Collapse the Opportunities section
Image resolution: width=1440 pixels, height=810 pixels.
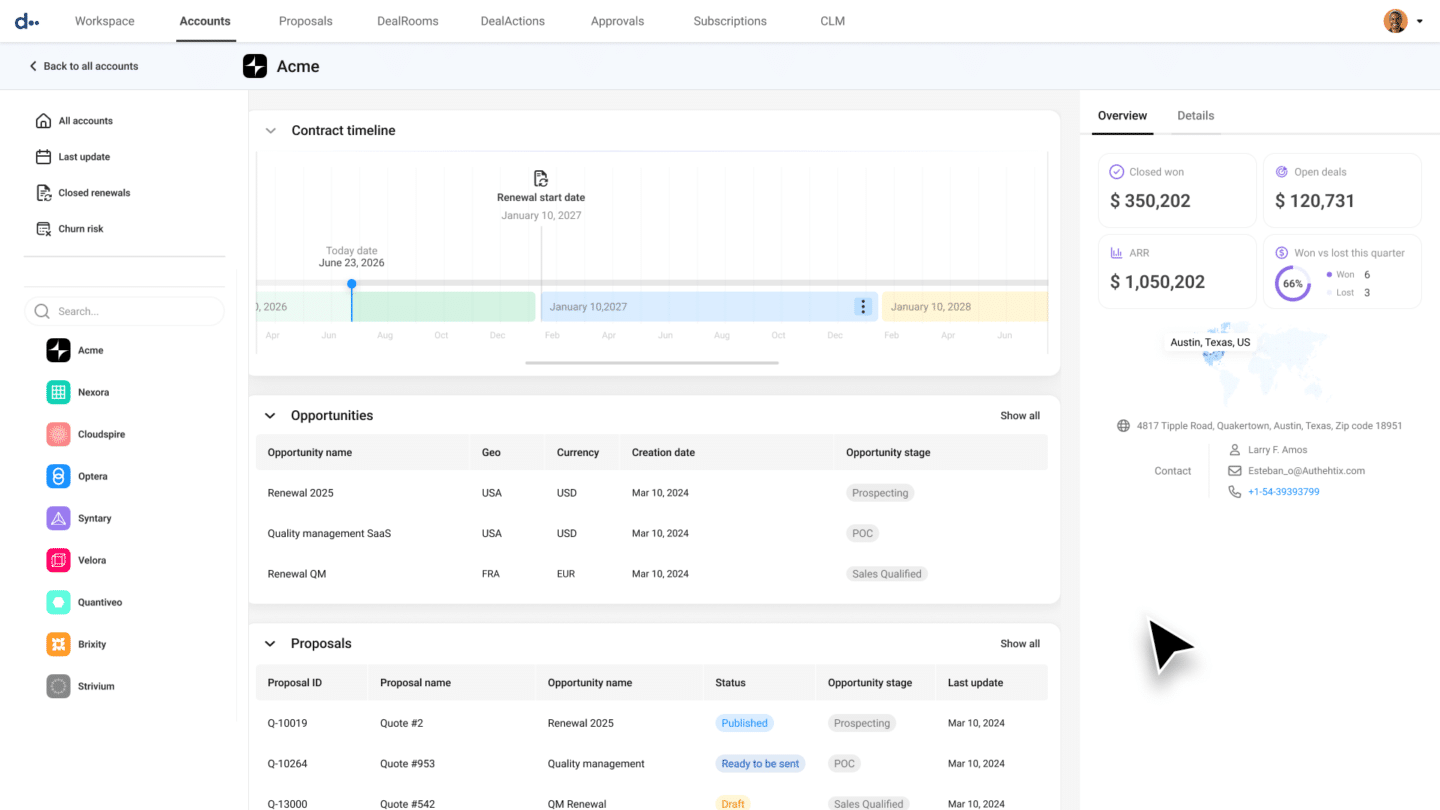[x=270, y=415]
